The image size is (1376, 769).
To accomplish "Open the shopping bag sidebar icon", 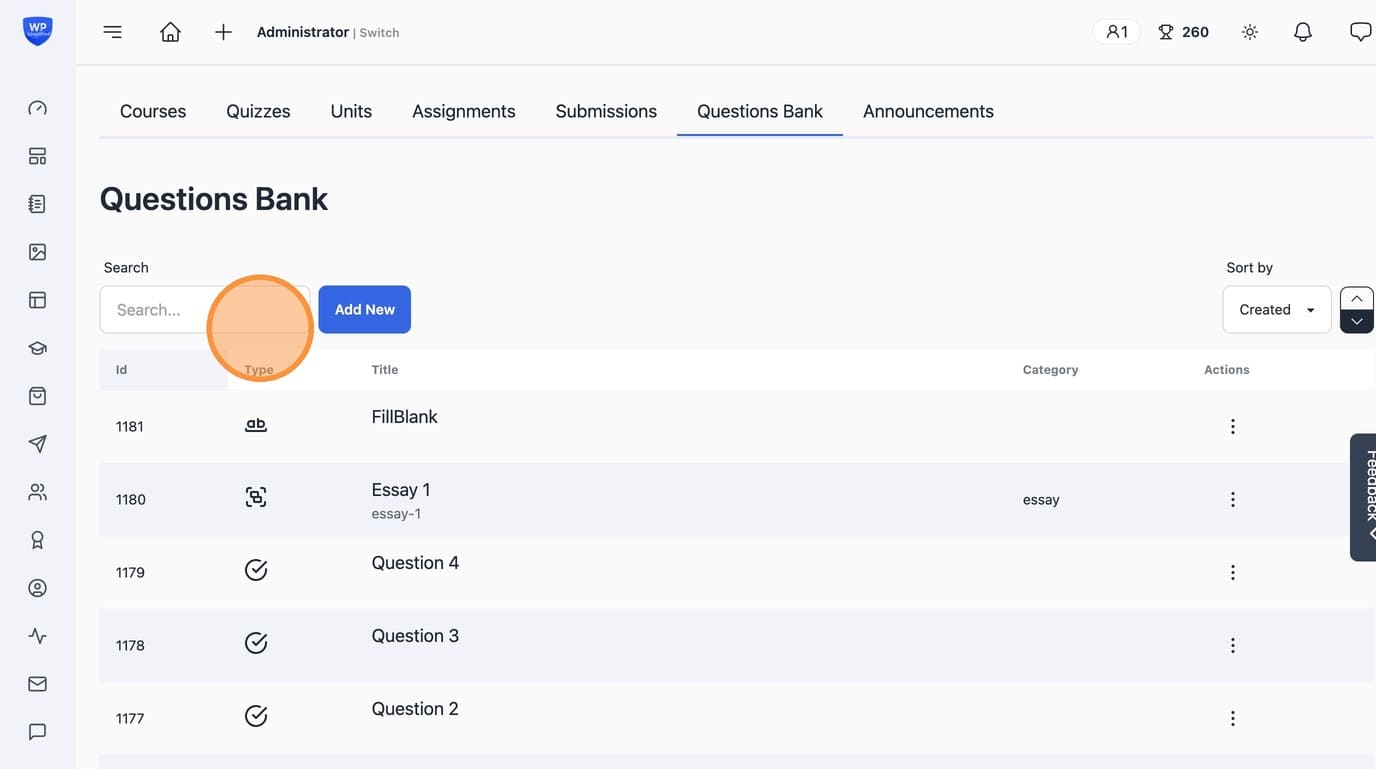I will [37, 396].
